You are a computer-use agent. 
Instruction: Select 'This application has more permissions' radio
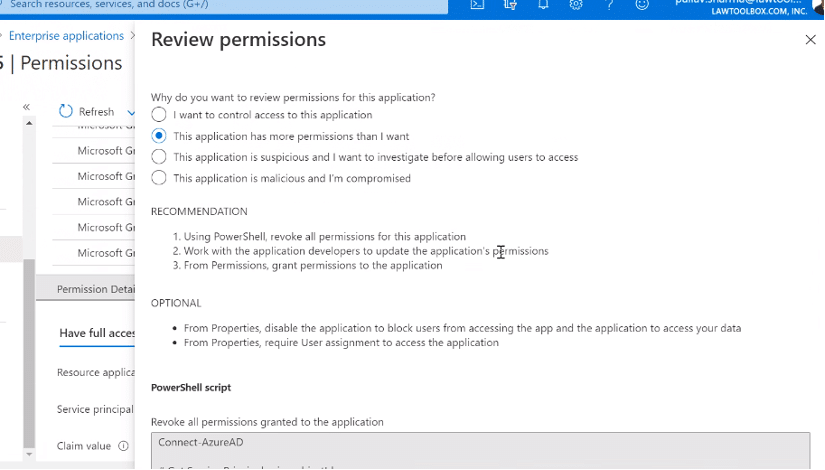point(158,136)
